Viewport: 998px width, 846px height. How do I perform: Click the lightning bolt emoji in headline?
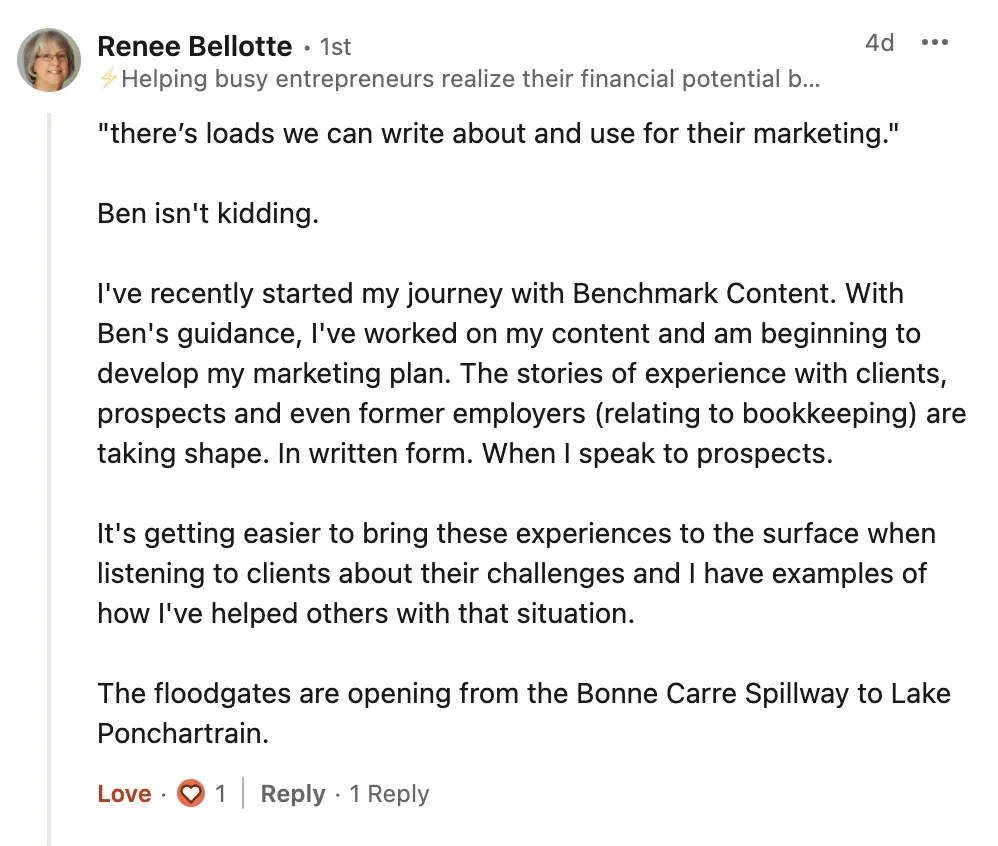(x=108, y=79)
